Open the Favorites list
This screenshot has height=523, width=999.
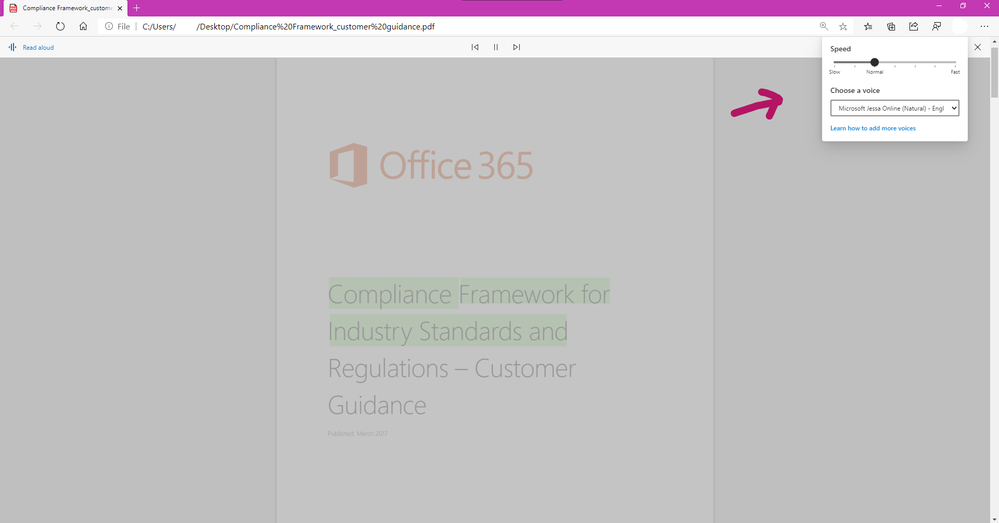pyautogui.click(x=868, y=27)
